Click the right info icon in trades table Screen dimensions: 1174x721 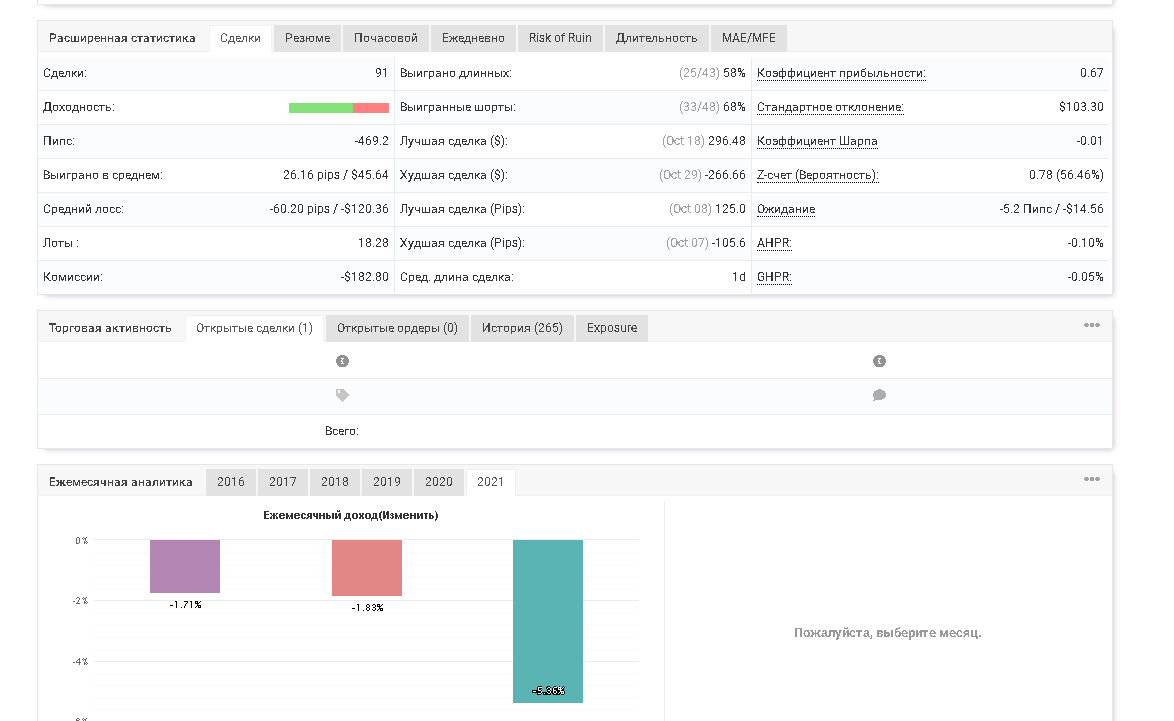pos(879,361)
